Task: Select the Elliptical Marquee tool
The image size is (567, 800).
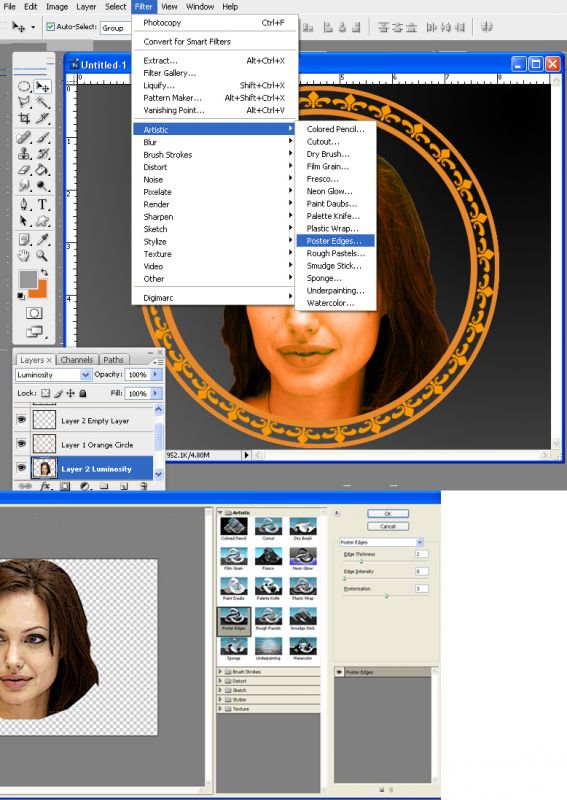Action: (24, 87)
